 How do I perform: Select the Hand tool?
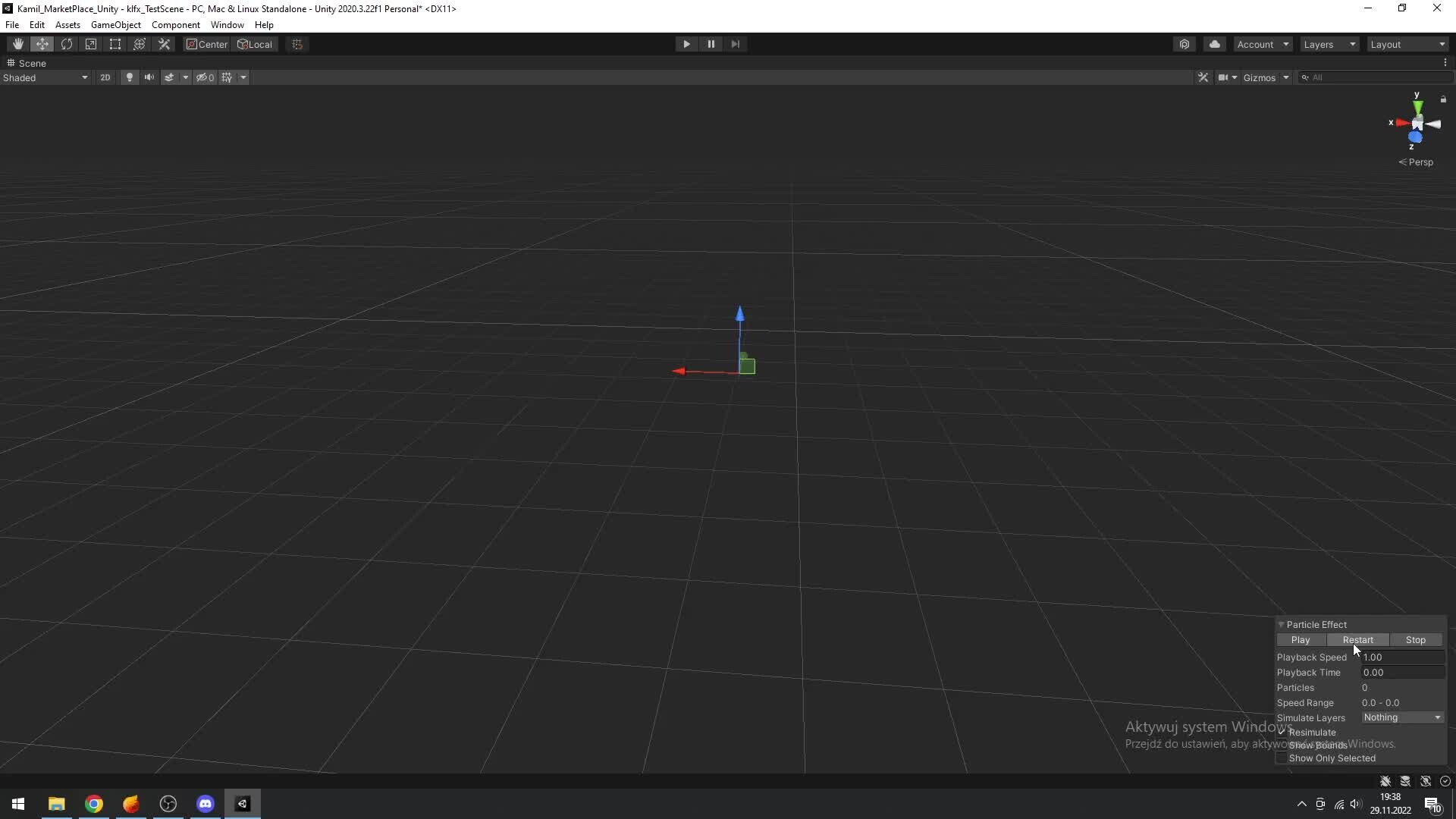tap(18, 44)
